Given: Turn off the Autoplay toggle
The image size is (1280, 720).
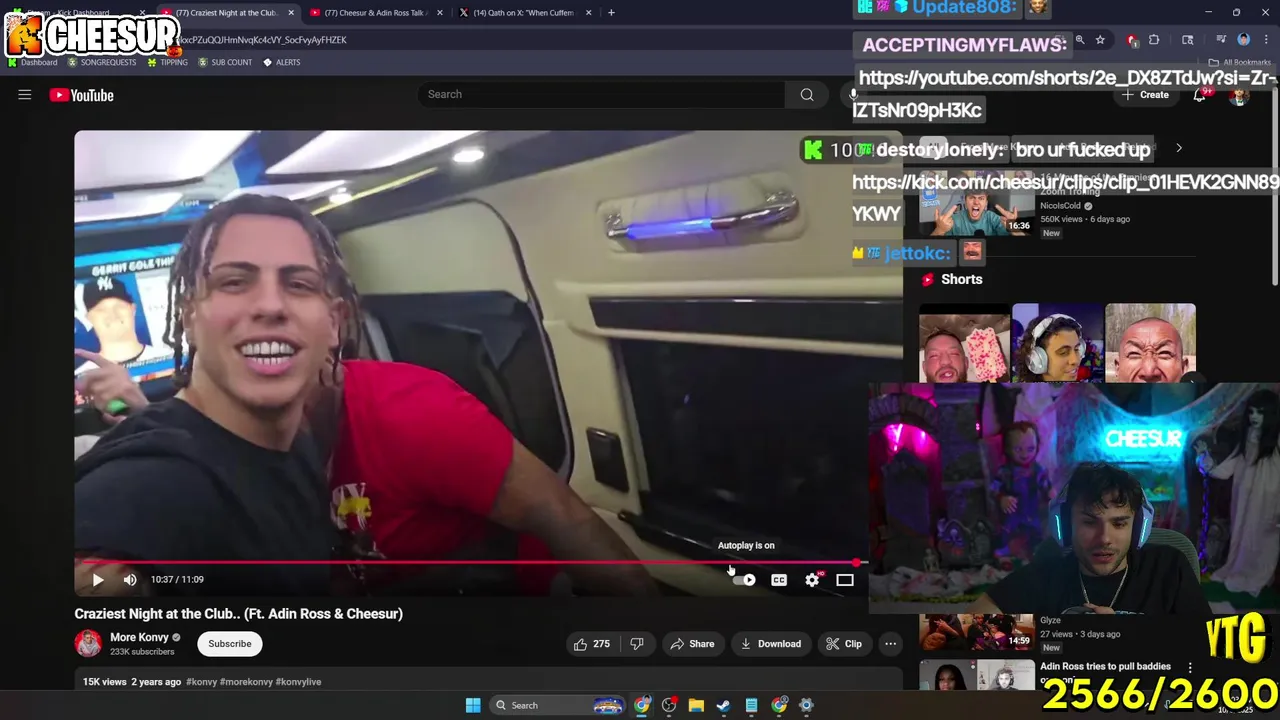Looking at the screenshot, I should (745, 580).
